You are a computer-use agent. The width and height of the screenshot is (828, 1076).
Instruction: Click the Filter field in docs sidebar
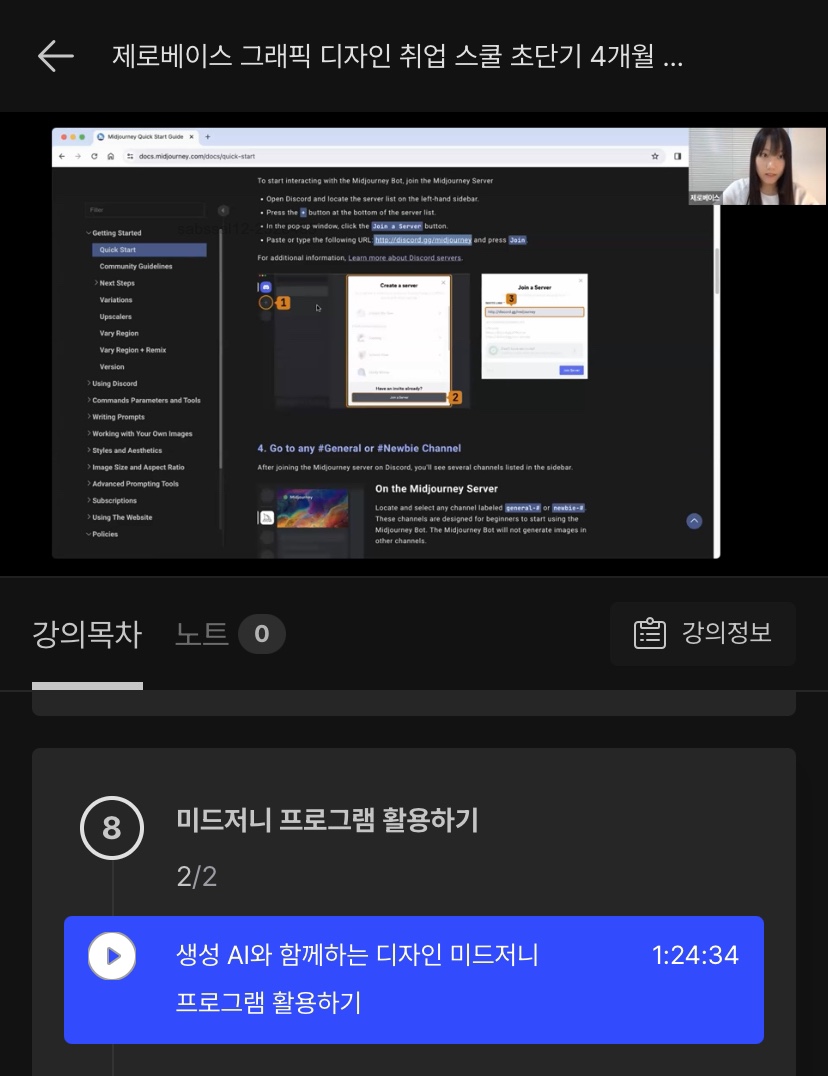pos(145,210)
